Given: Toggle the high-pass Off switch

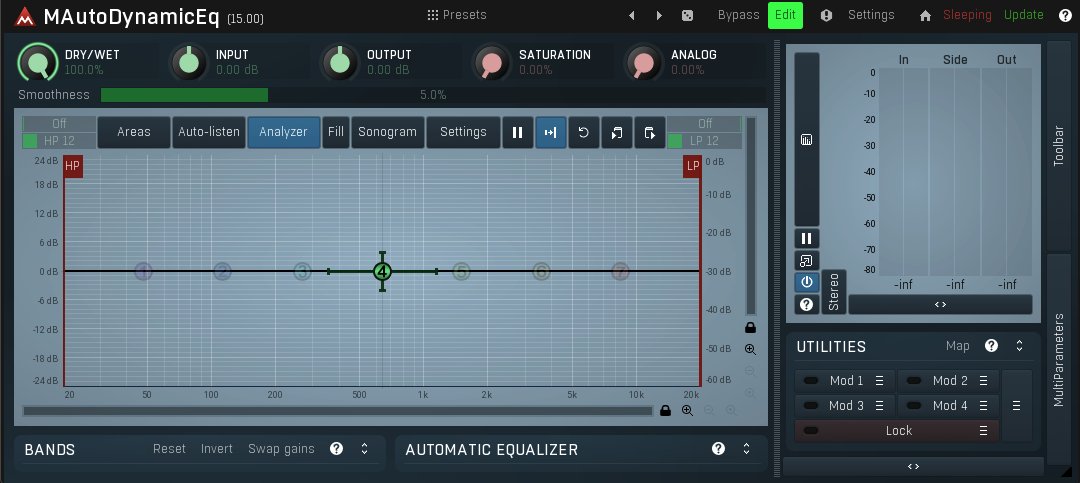Looking at the screenshot, I should tap(59, 124).
